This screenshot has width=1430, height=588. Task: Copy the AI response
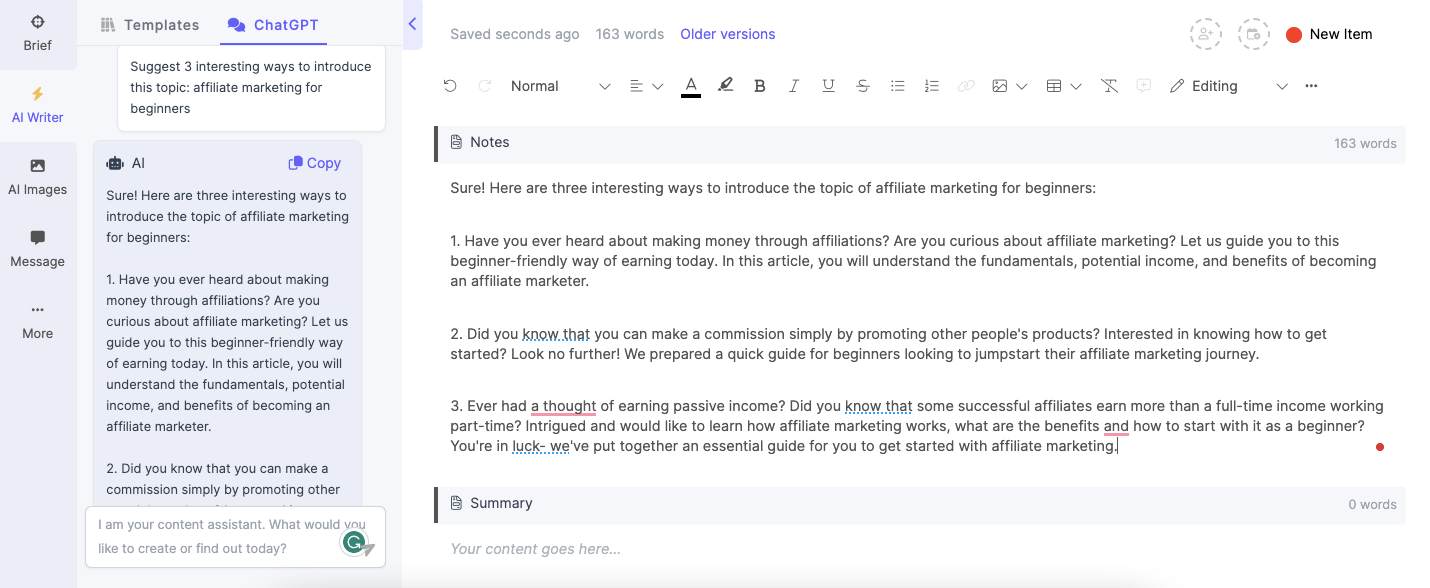(314, 162)
